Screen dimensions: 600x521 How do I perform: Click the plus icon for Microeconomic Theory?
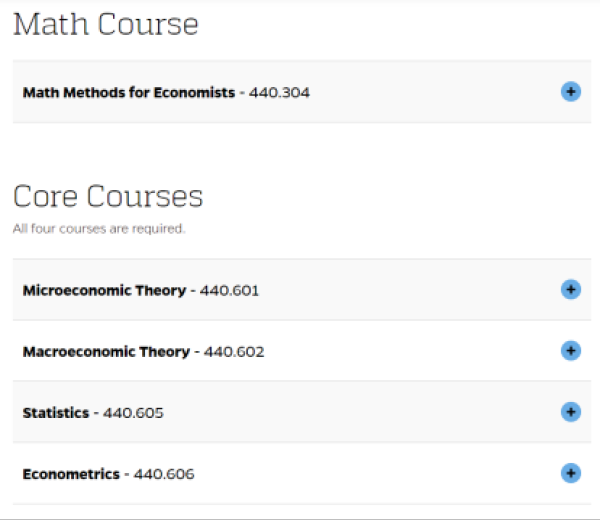tap(571, 290)
